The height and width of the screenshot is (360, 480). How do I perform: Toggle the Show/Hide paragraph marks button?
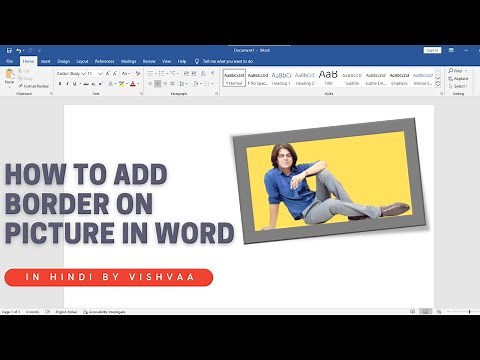(213, 73)
